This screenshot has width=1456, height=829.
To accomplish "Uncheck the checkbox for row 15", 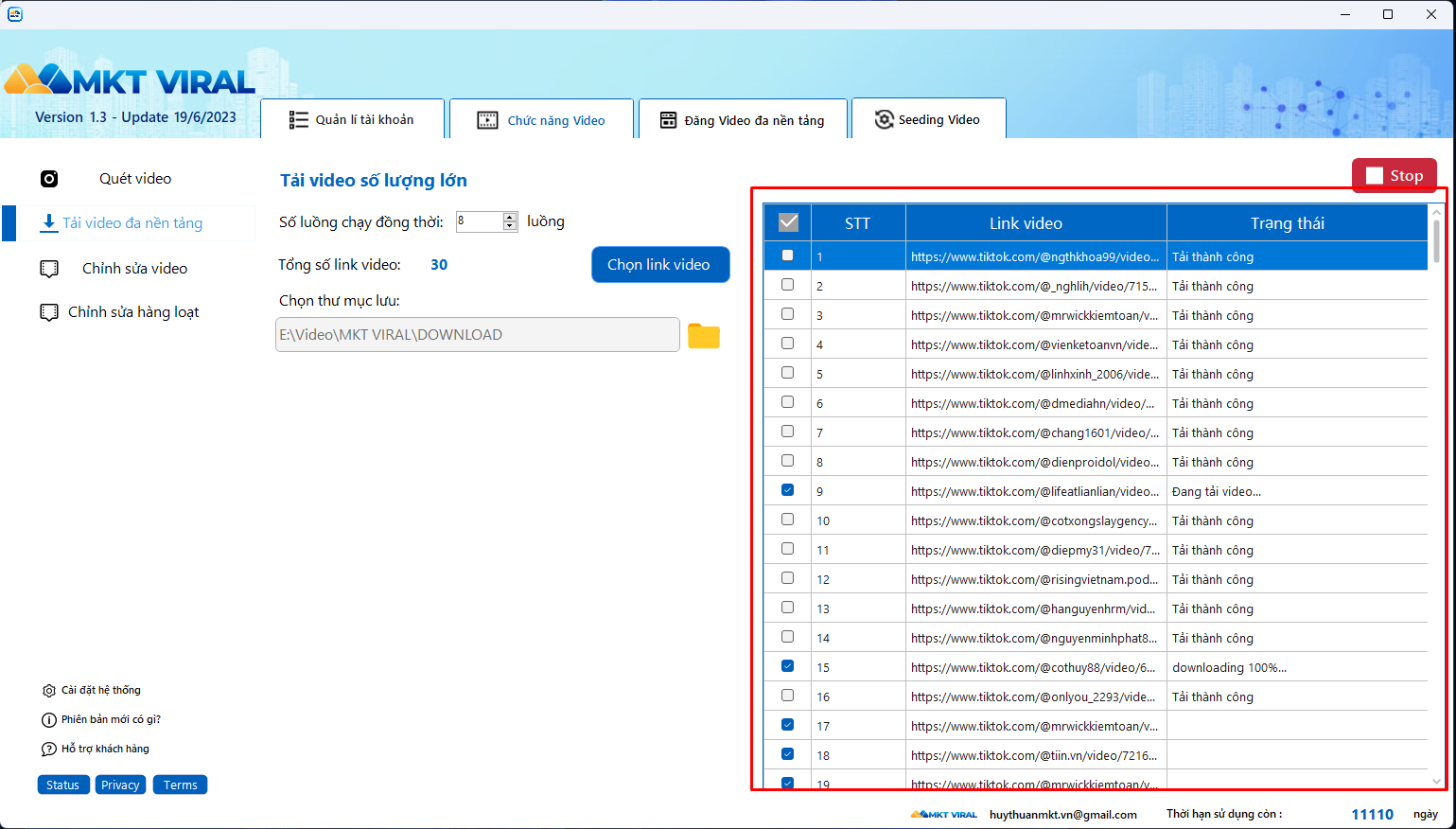I will click(787, 666).
